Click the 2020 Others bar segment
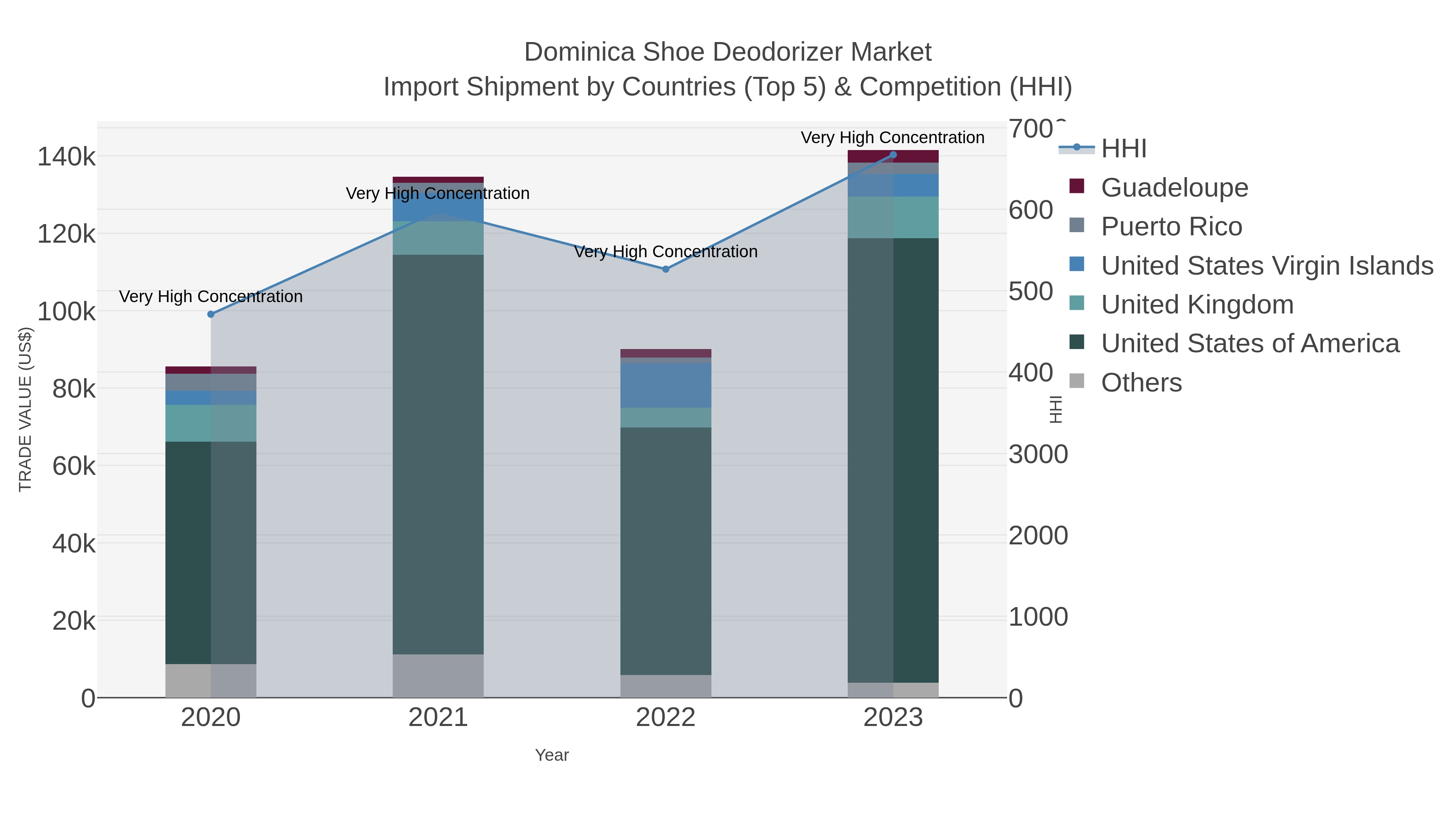This screenshot has height=819, width=1456. pos(211,681)
